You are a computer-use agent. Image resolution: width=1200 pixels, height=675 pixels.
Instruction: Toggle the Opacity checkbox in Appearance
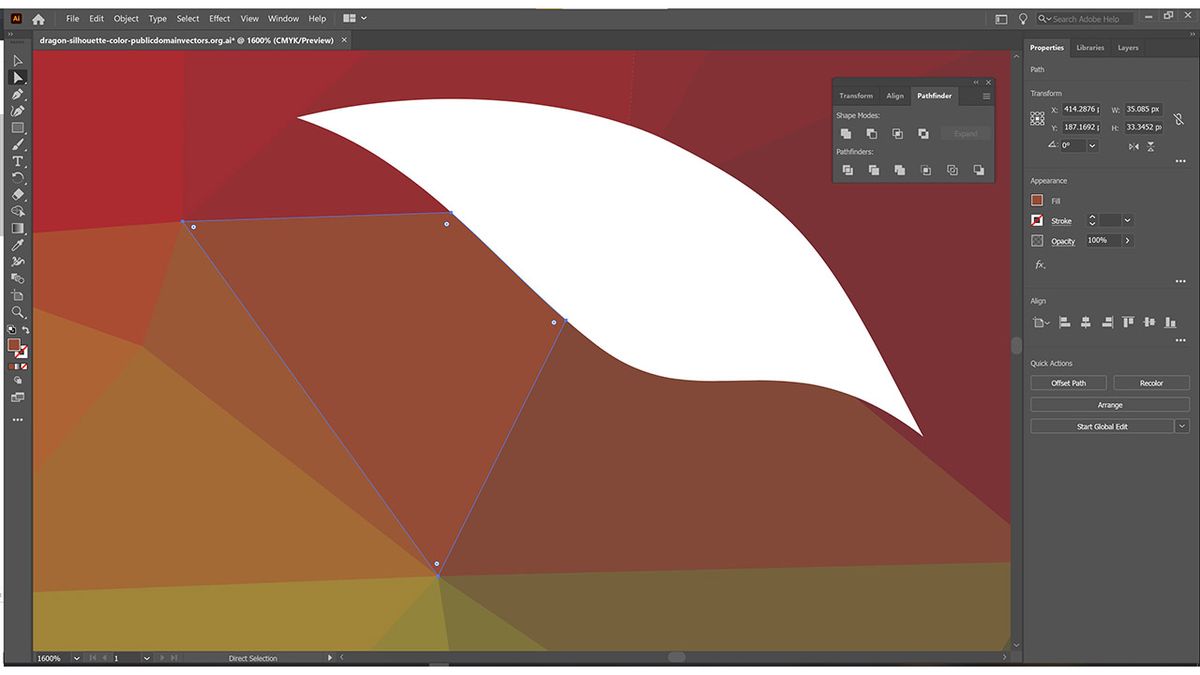[x=1037, y=240]
